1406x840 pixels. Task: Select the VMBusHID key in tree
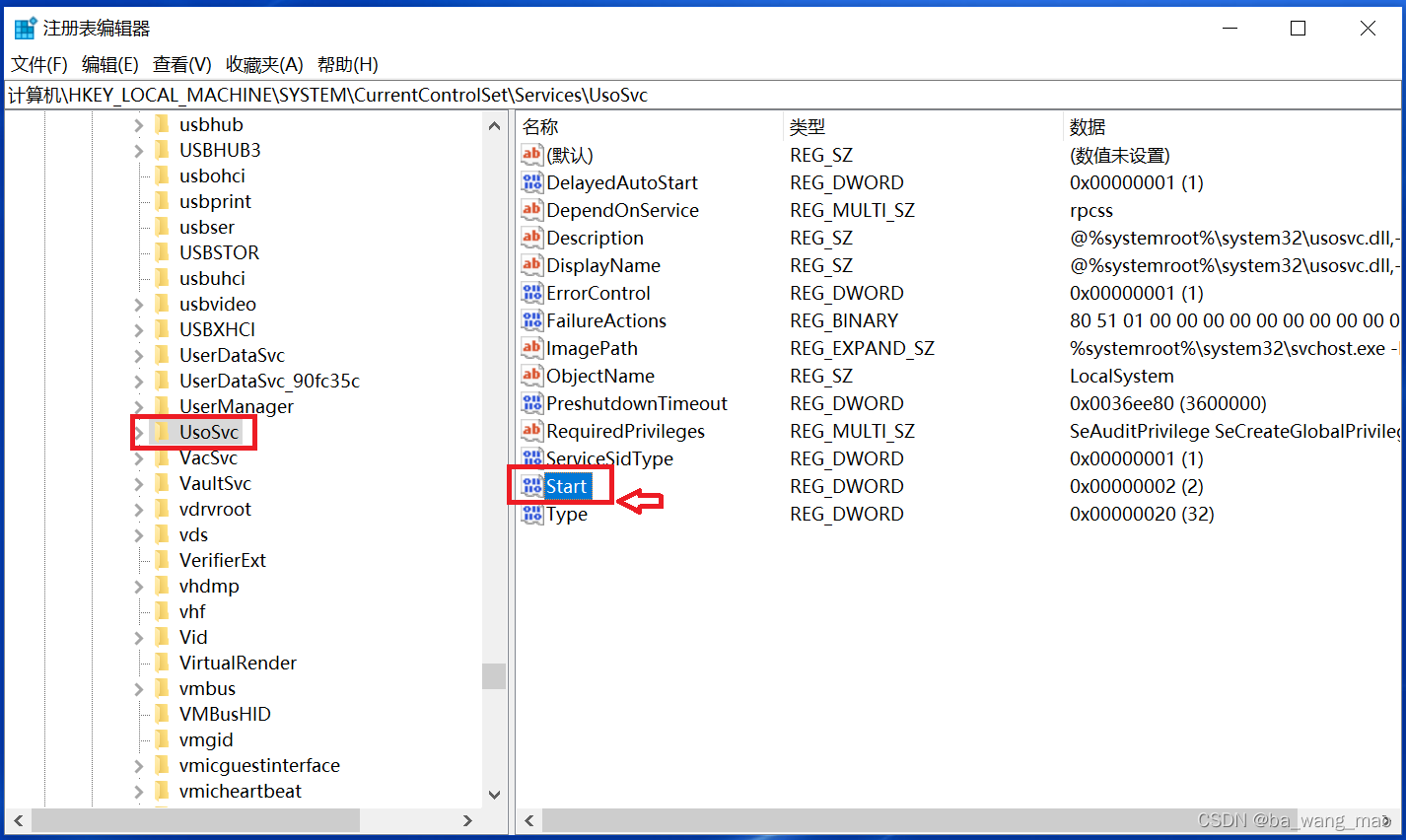[x=225, y=714]
